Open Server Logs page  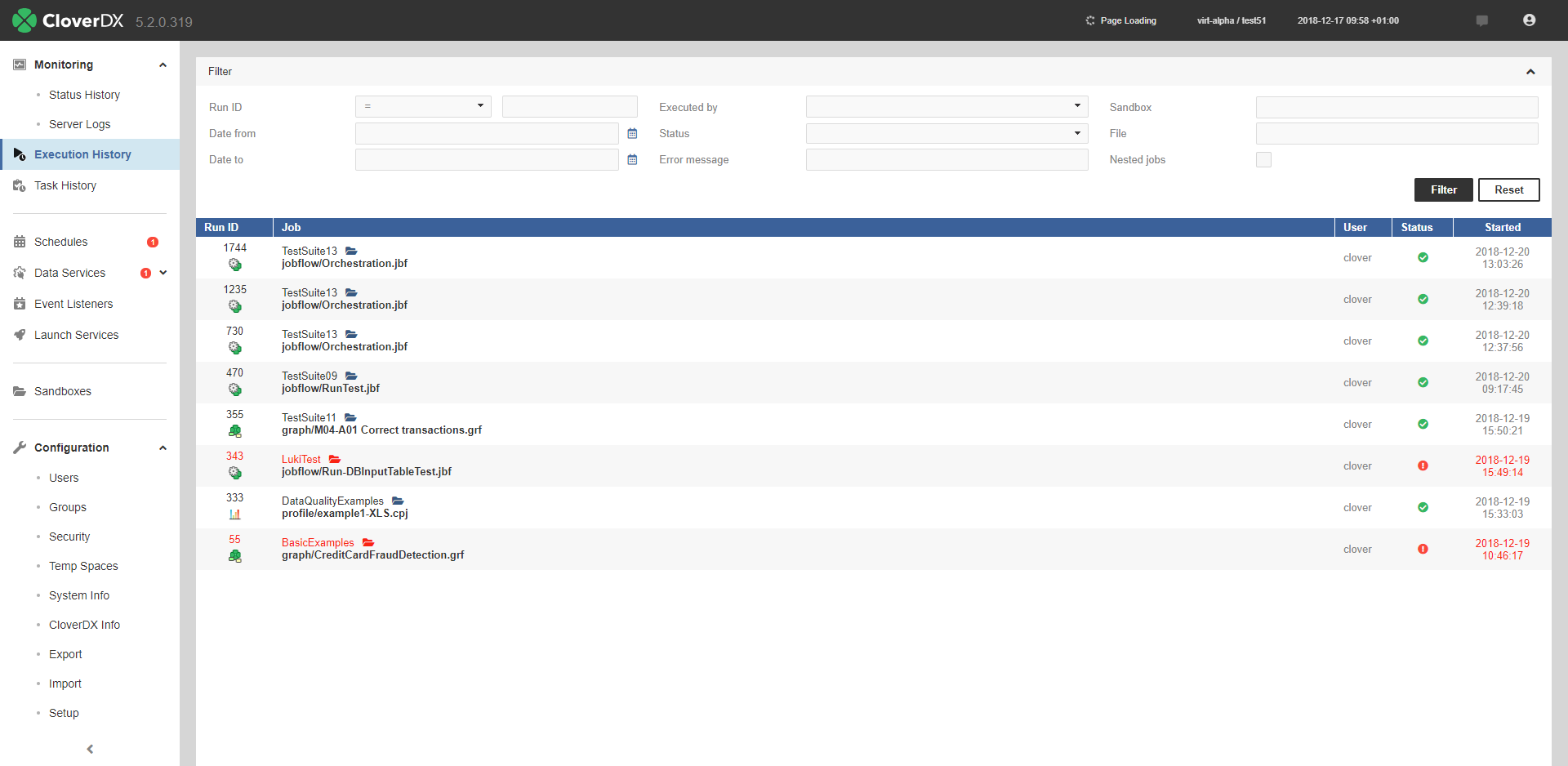[79, 124]
